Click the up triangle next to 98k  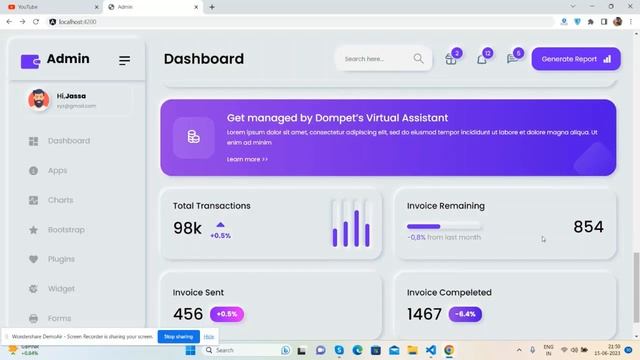220,224
